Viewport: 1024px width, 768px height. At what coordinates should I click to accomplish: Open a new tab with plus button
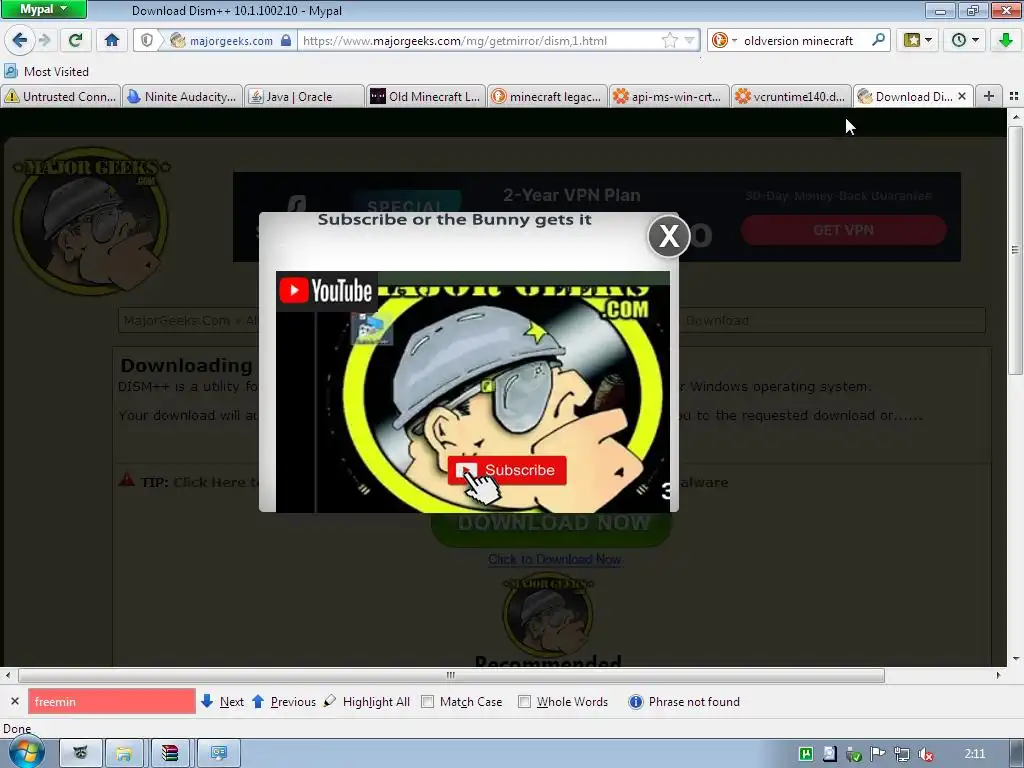click(x=989, y=97)
